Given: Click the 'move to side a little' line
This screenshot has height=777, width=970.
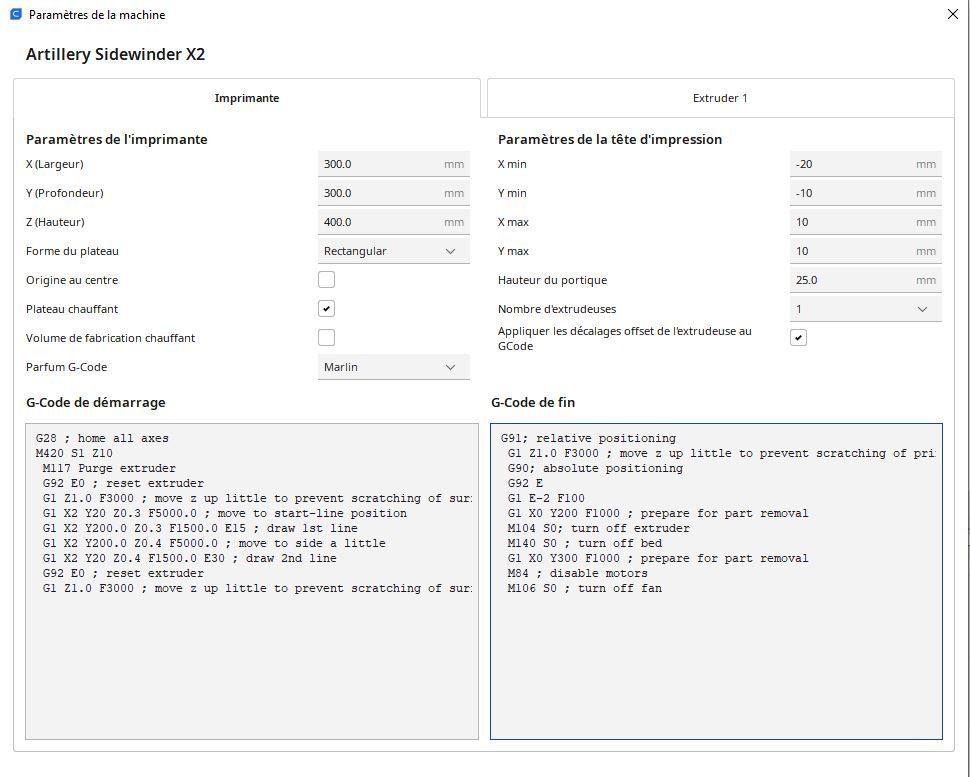Looking at the screenshot, I should (214, 543).
